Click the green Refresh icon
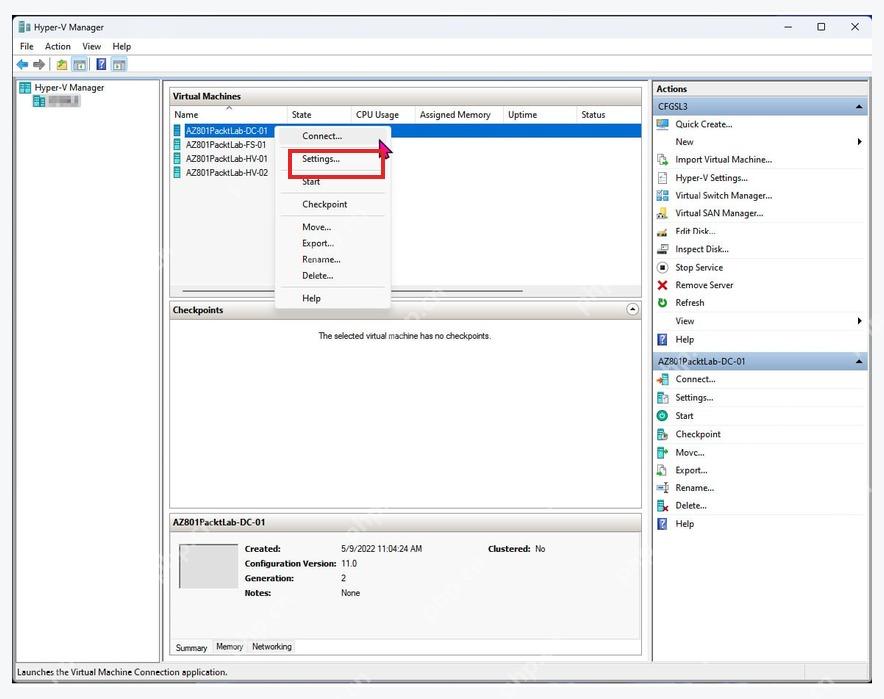884x699 pixels. pos(662,303)
